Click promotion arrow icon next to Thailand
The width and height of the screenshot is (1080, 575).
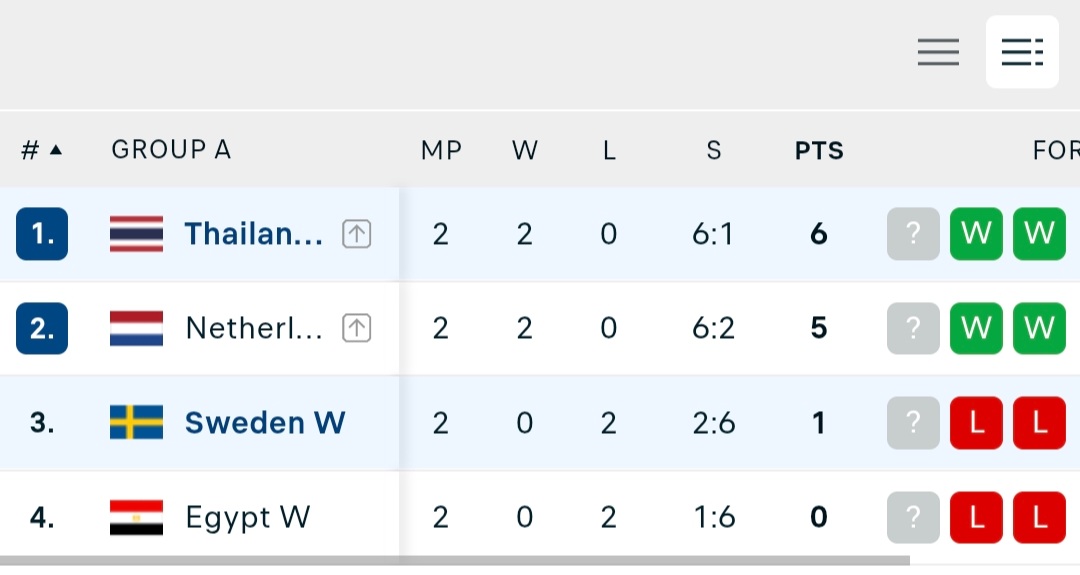[x=357, y=233]
